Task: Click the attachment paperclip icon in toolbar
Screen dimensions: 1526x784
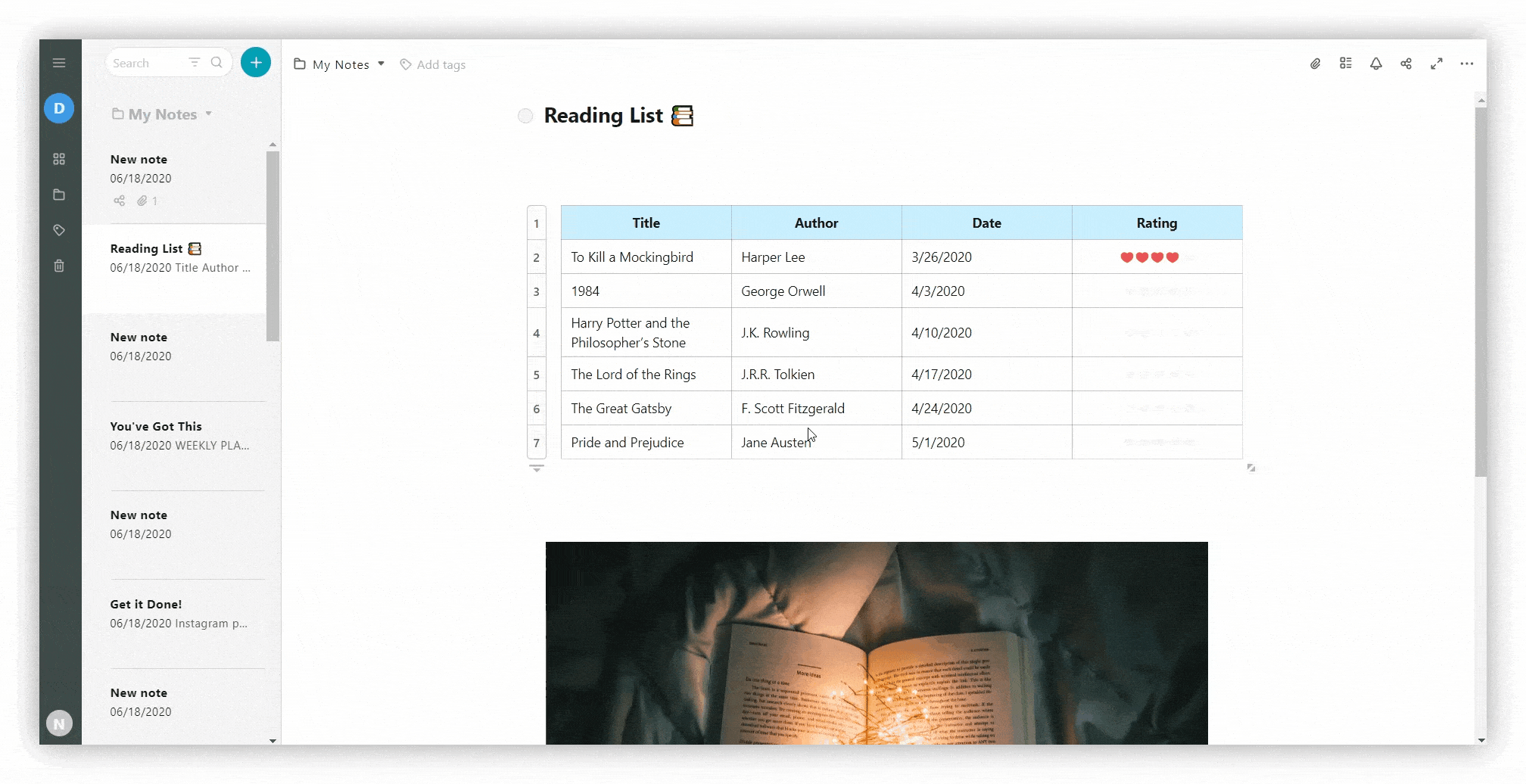Action: pos(1316,64)
